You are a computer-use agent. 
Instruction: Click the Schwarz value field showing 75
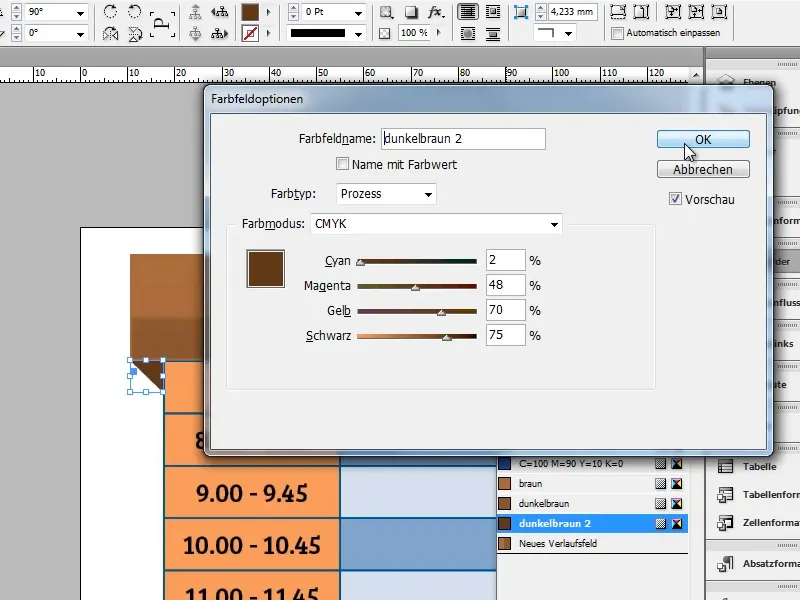tap(506, 335)
